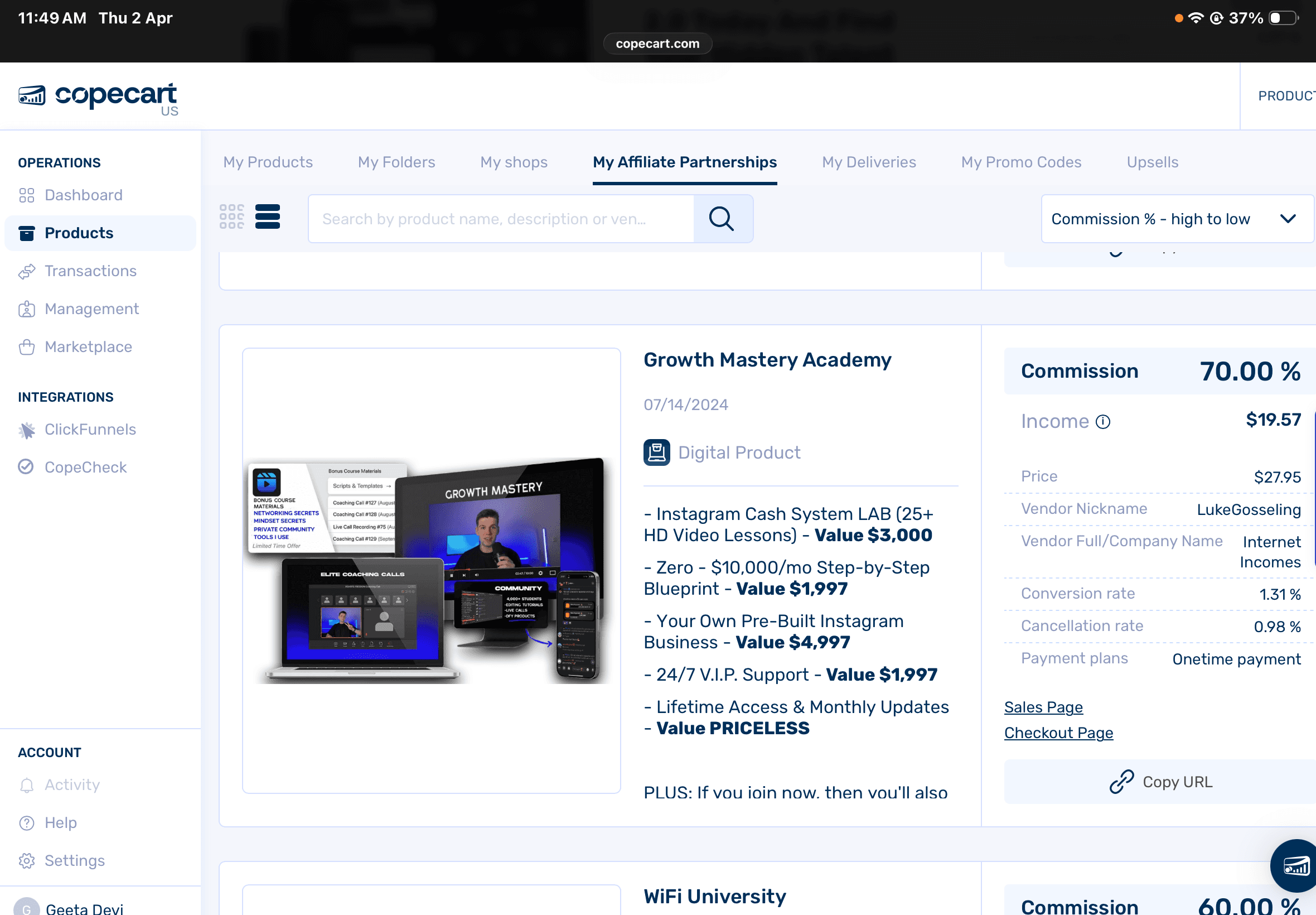Image resolution: width=1316 pixels, height=915 pixels.
Task: Go to Transactions in sidebar
Action: click(x=90, y=271)
